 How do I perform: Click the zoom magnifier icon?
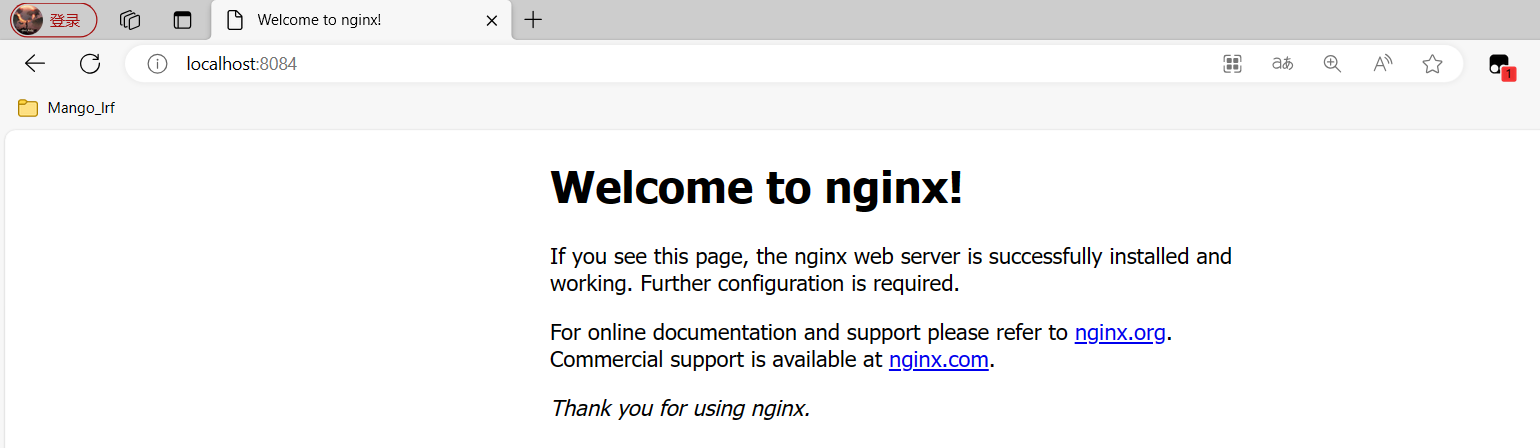coord(1332,64)
